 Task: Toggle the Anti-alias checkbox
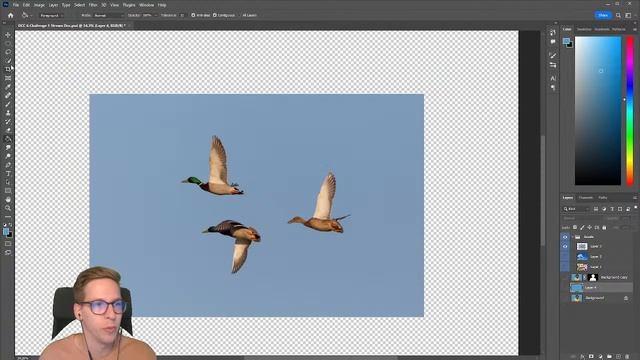pos(193,16)
